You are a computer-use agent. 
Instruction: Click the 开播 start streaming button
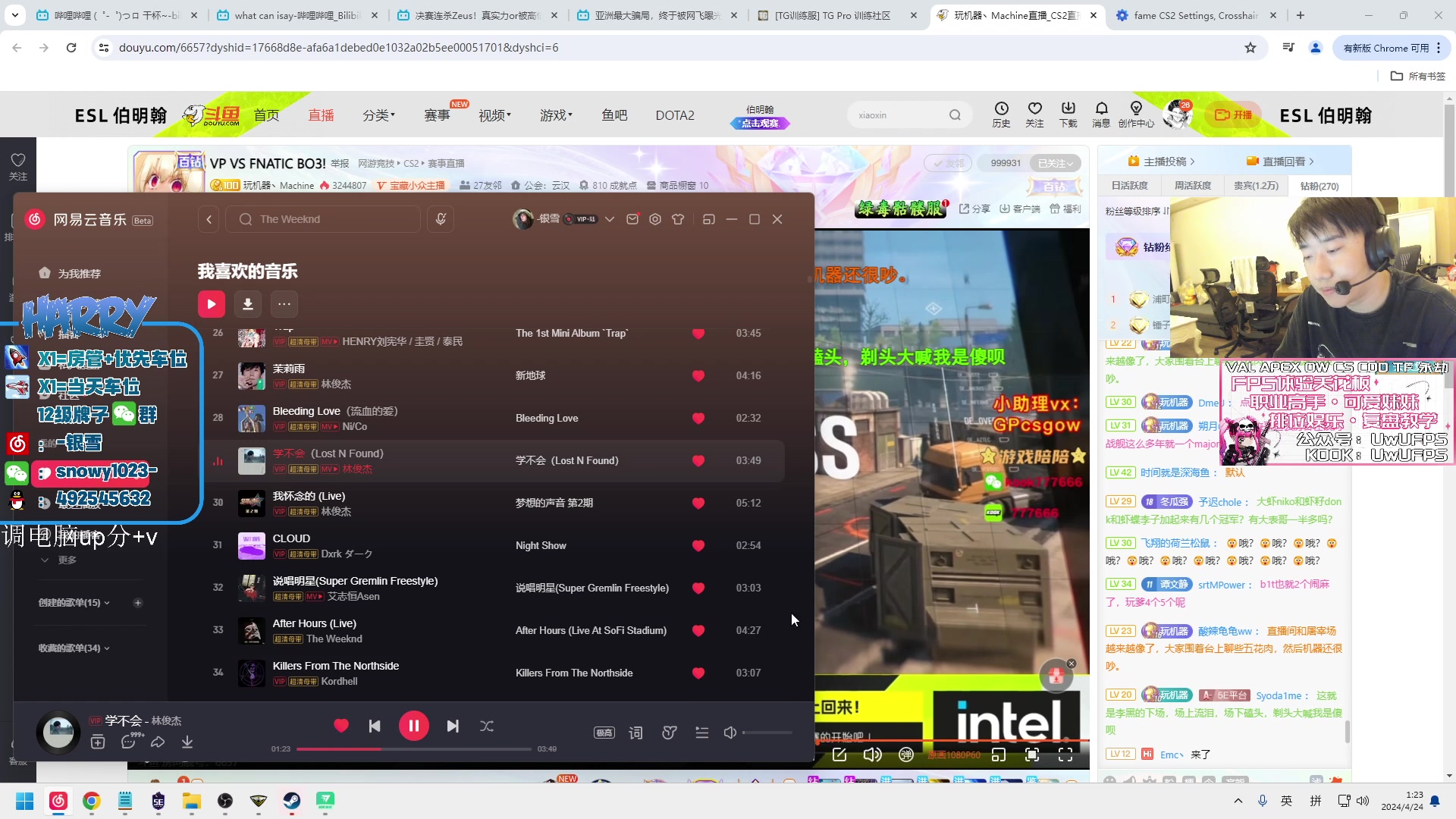[1233, 115]
